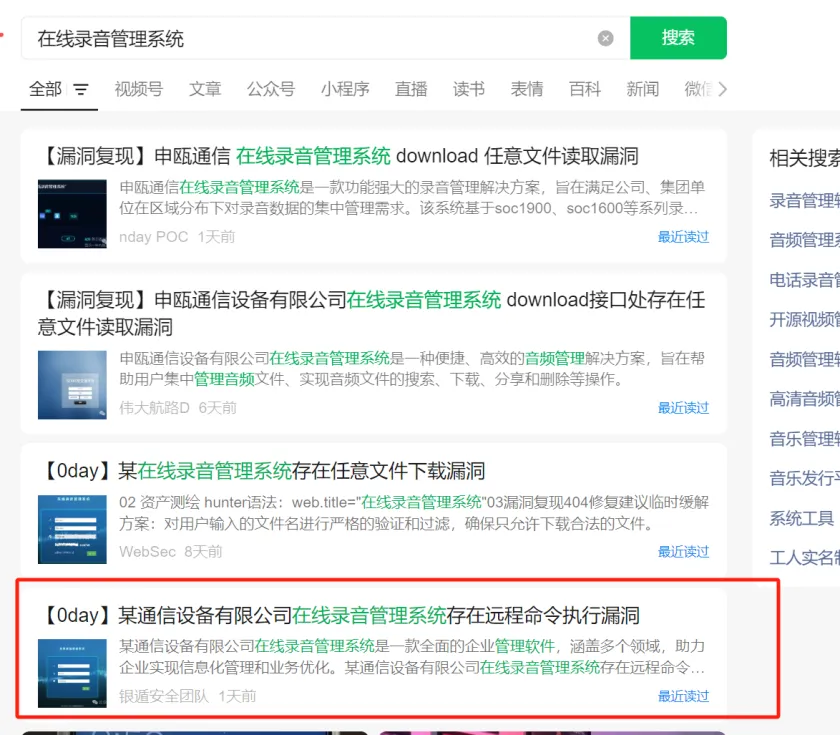840x735 pixels.
Task: Switch to the 直播 tab
Action: click(x=411, y=89)
